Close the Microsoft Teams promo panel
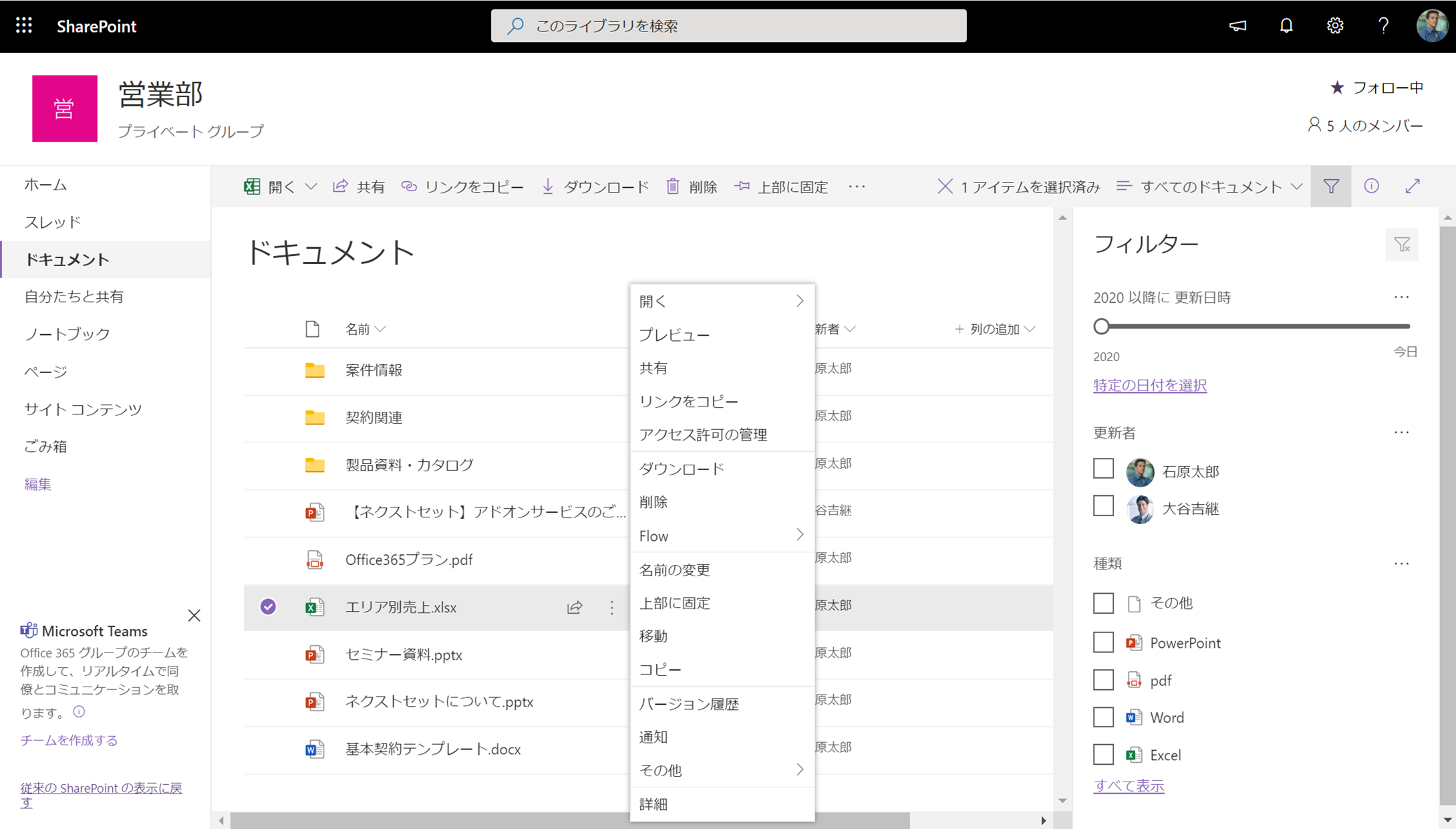1456x829 pixels. pyautogui.click(x=194, y=616)
